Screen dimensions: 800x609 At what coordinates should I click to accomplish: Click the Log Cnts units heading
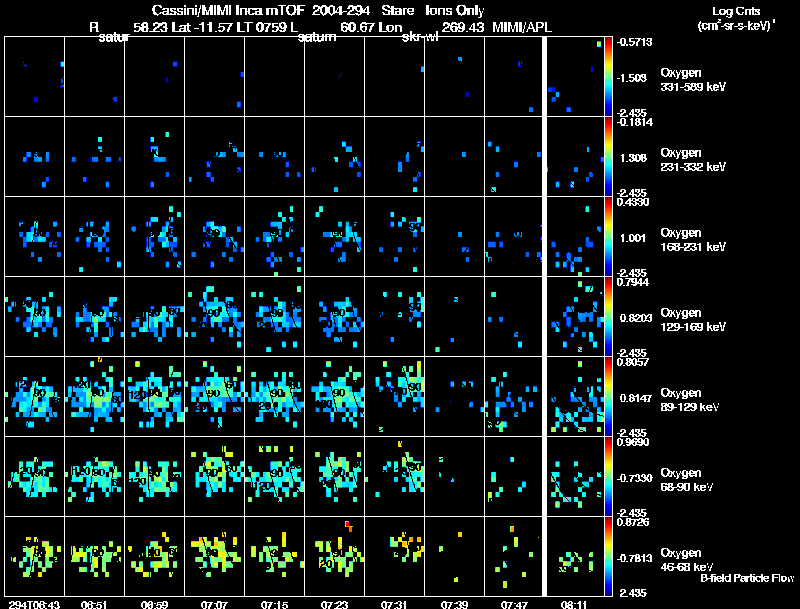point(736,11)
